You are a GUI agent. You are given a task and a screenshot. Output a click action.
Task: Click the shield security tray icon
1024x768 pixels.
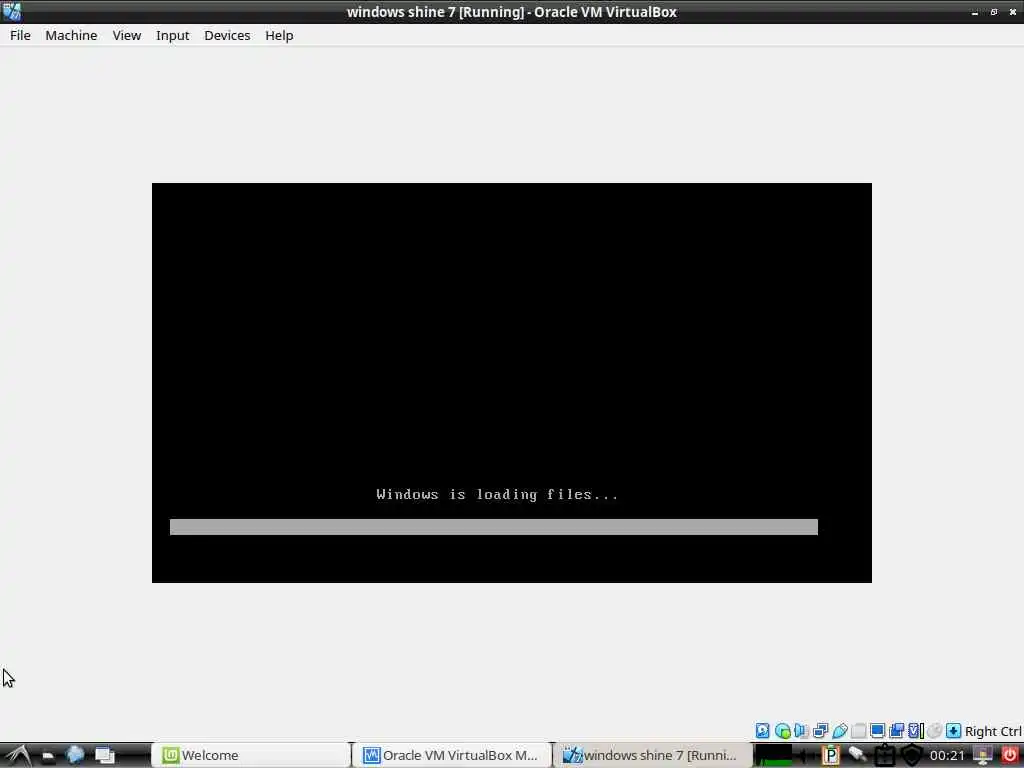[x=912, y=756]
